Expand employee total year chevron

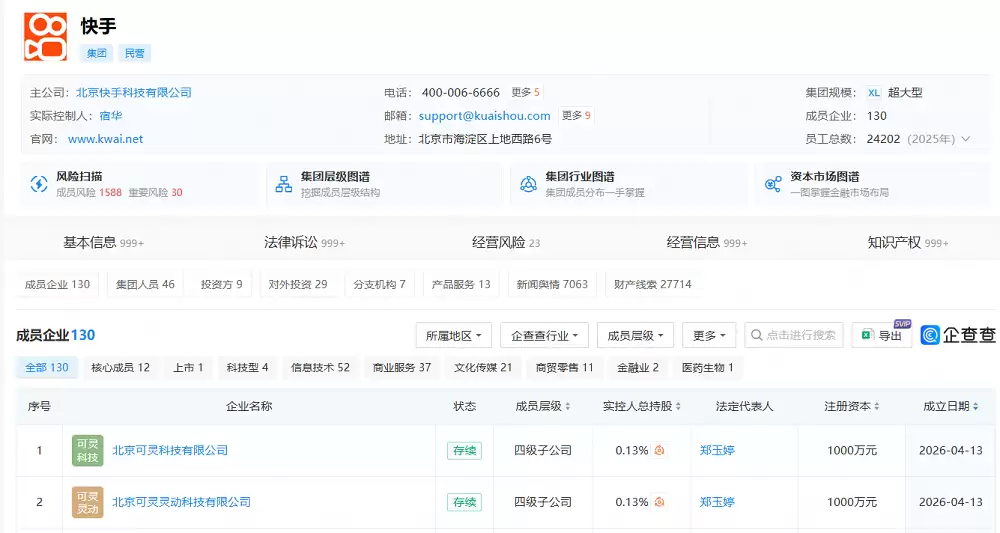pyautogui.click(x=966, y=139)
